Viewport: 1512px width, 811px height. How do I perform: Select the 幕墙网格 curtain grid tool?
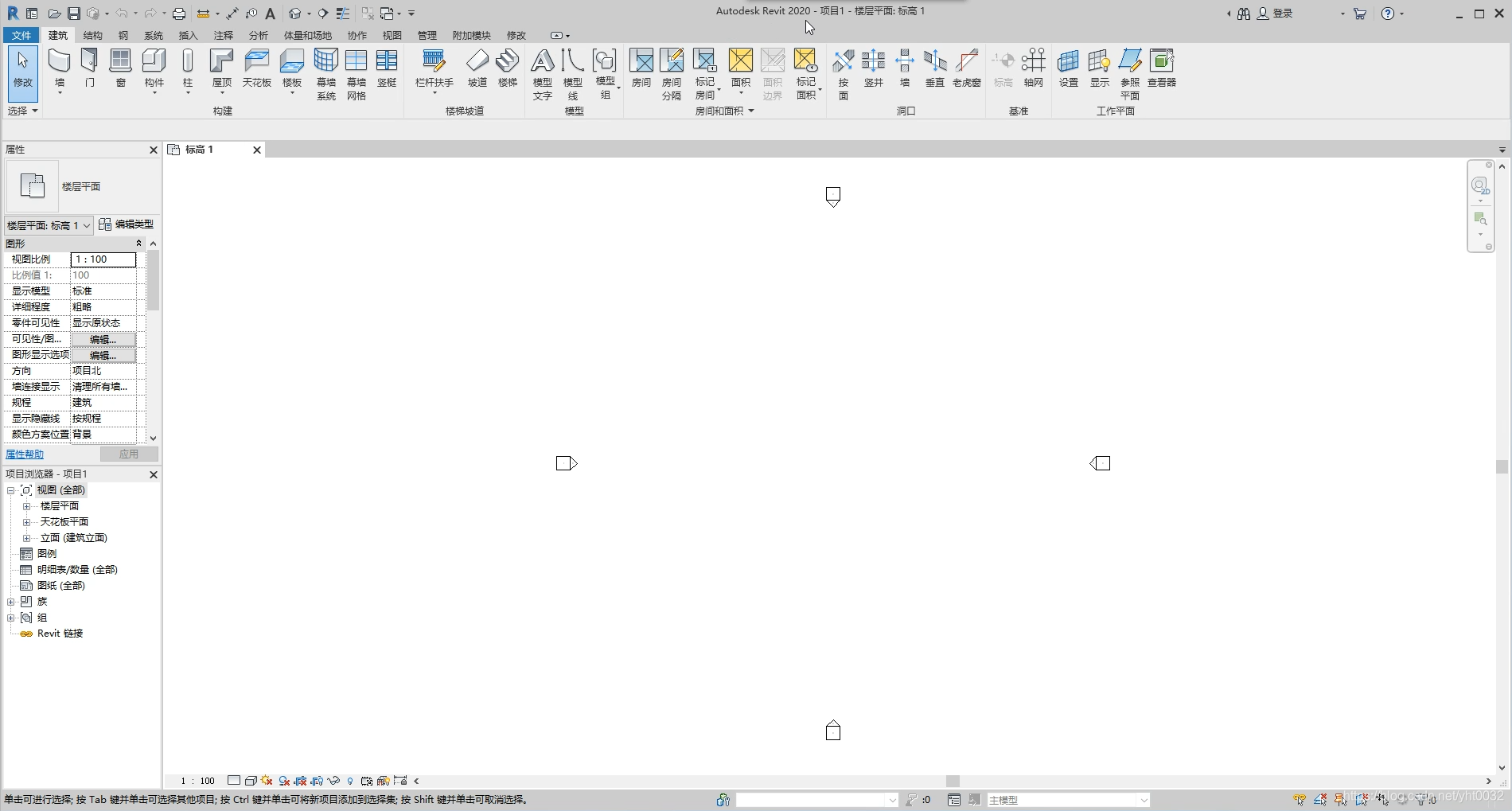(x=357, y=74)
